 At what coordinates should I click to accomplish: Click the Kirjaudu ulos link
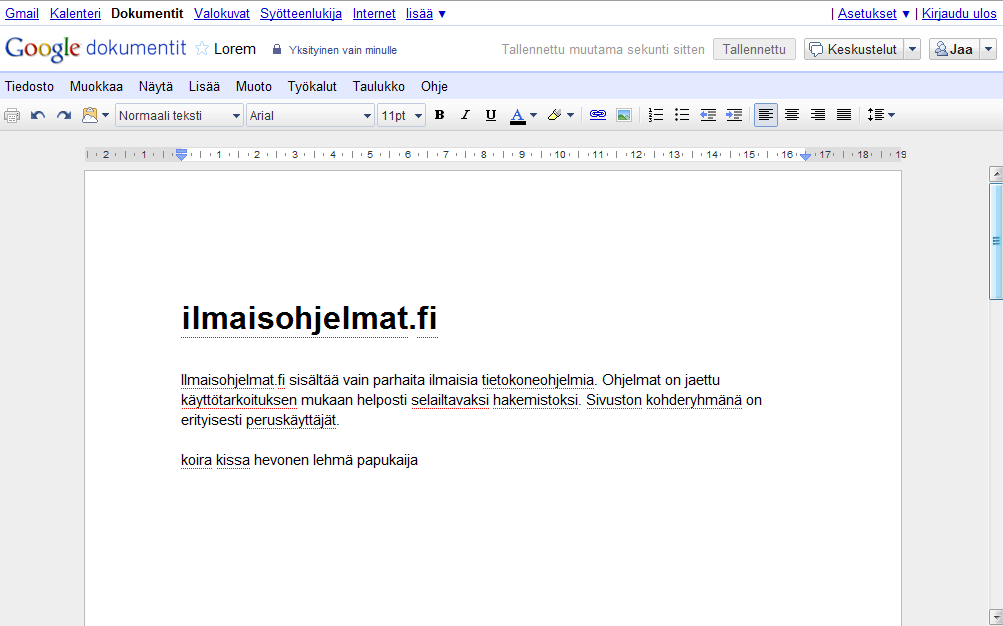click(959, 13)
